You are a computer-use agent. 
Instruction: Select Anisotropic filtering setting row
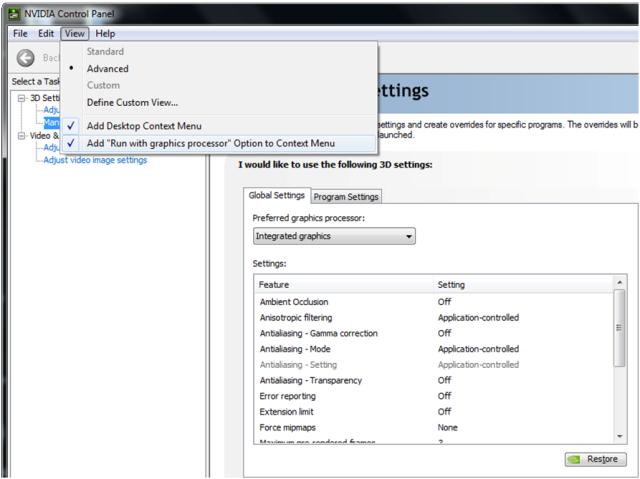tap(435, 318)
